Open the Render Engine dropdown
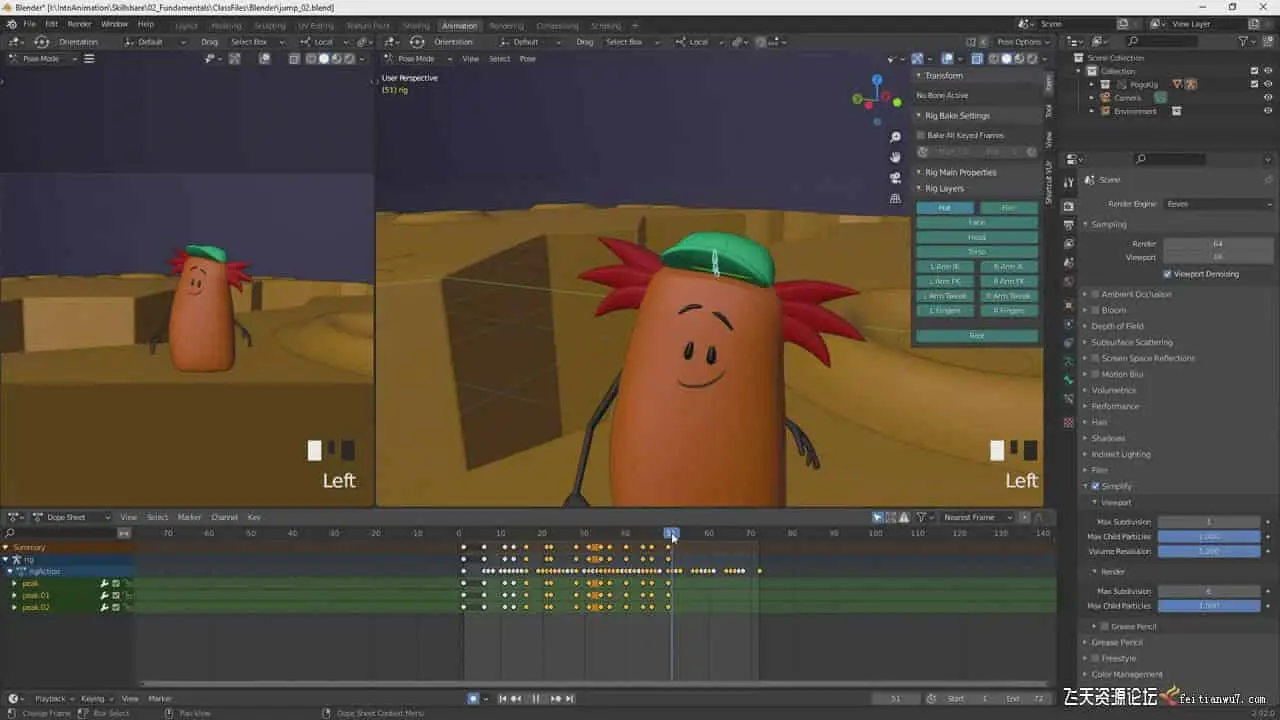Image resolution: width=1280 pixels, height=720 pixels. coord(1218,204)
